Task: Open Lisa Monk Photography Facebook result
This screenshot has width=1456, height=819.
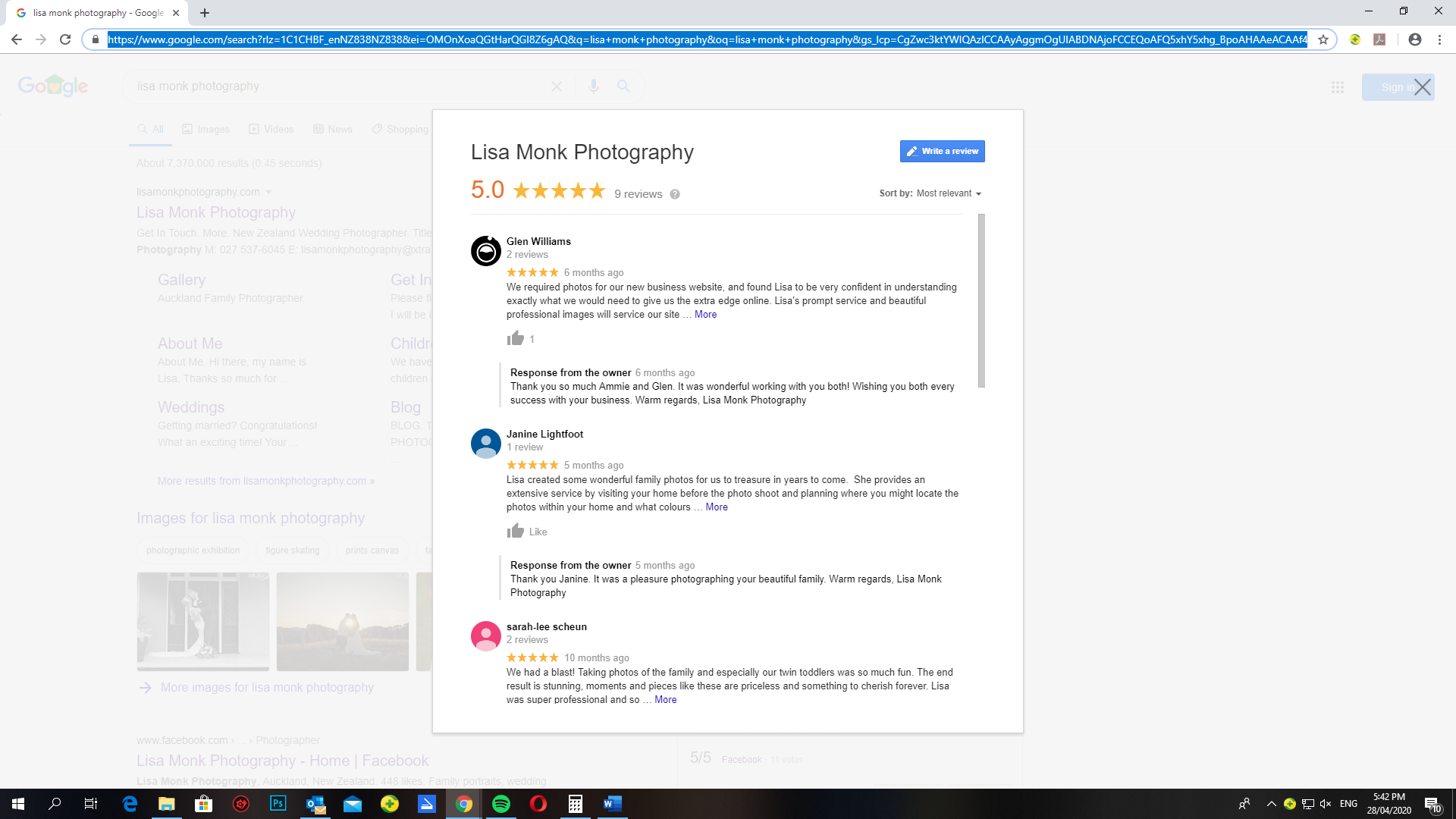Action: [282, 761]
